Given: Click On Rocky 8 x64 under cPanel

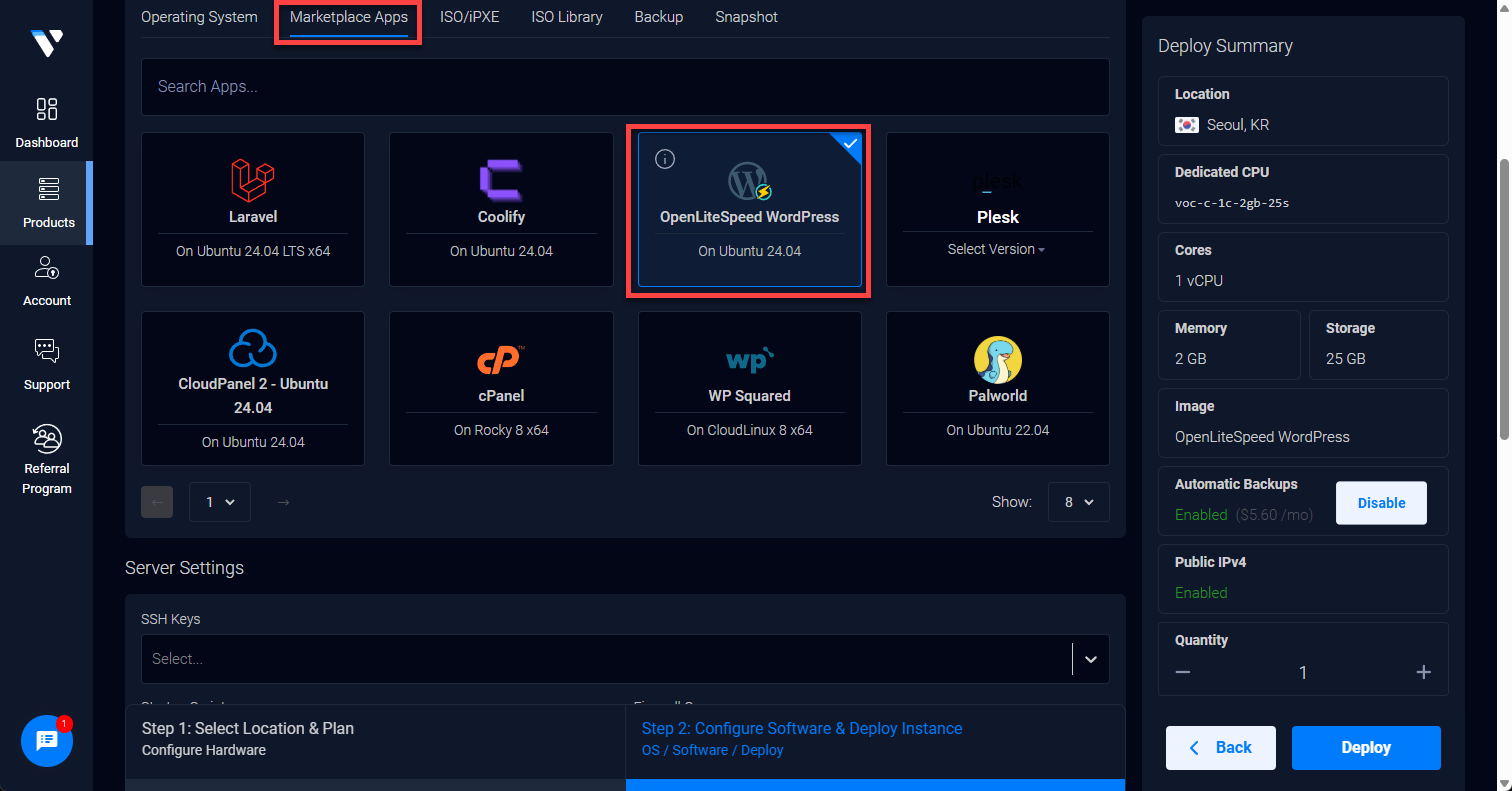Looking at the screenshot, I should [x=501, y=430].
